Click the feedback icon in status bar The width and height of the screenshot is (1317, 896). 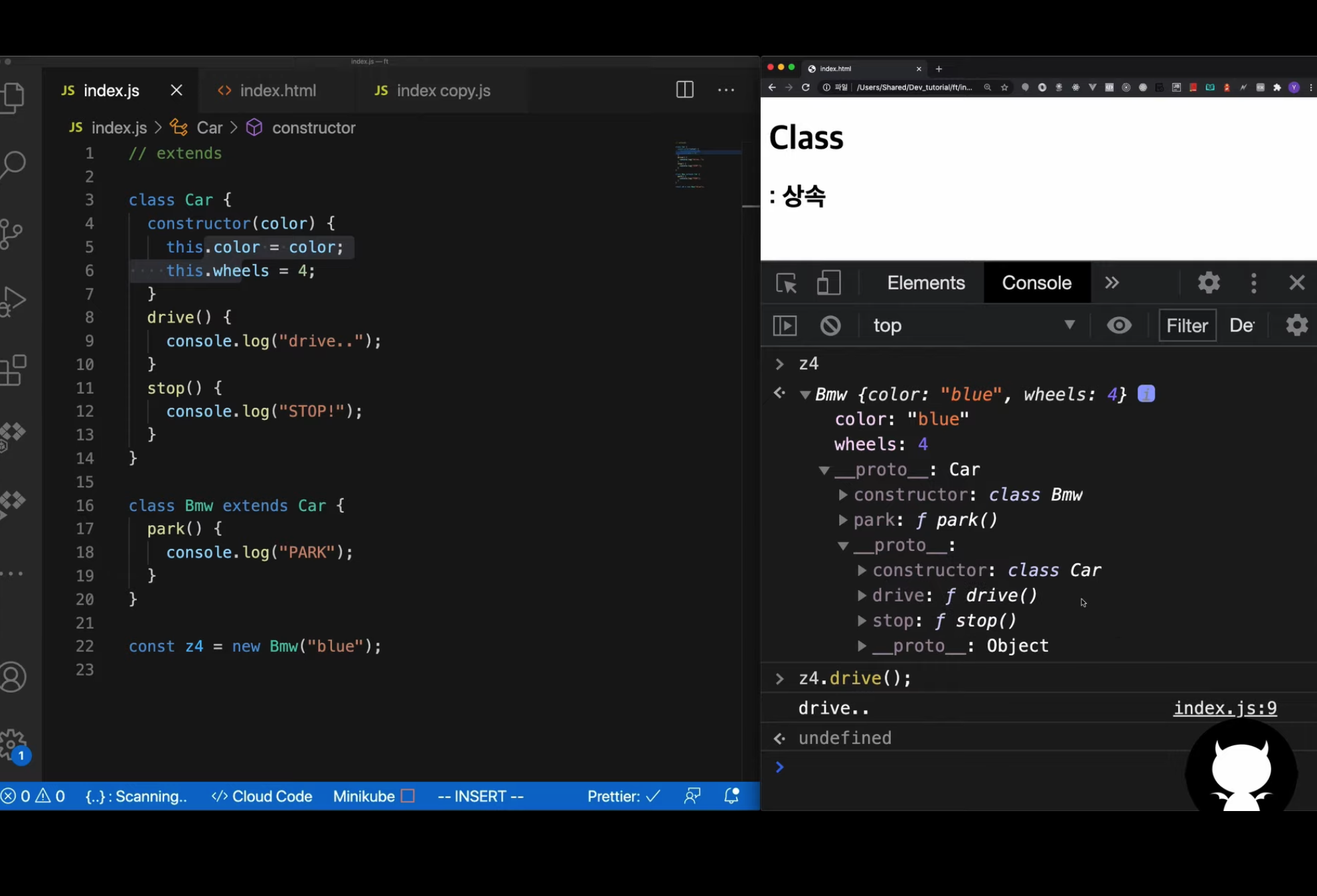[x=692, y=796]
